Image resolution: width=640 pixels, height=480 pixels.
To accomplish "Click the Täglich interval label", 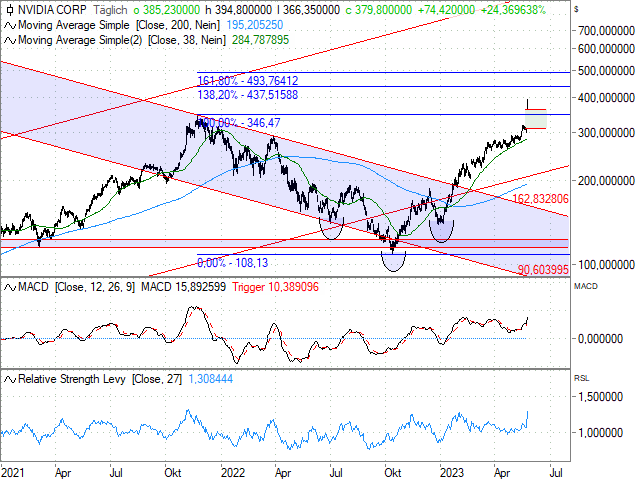I will (110, 10).
